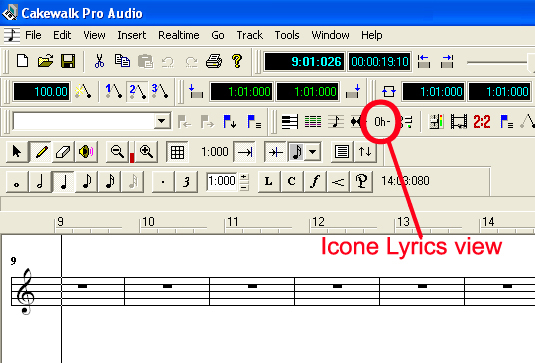Click the set punch-in time icon
The image size is (535, 363).
[196, 91]
